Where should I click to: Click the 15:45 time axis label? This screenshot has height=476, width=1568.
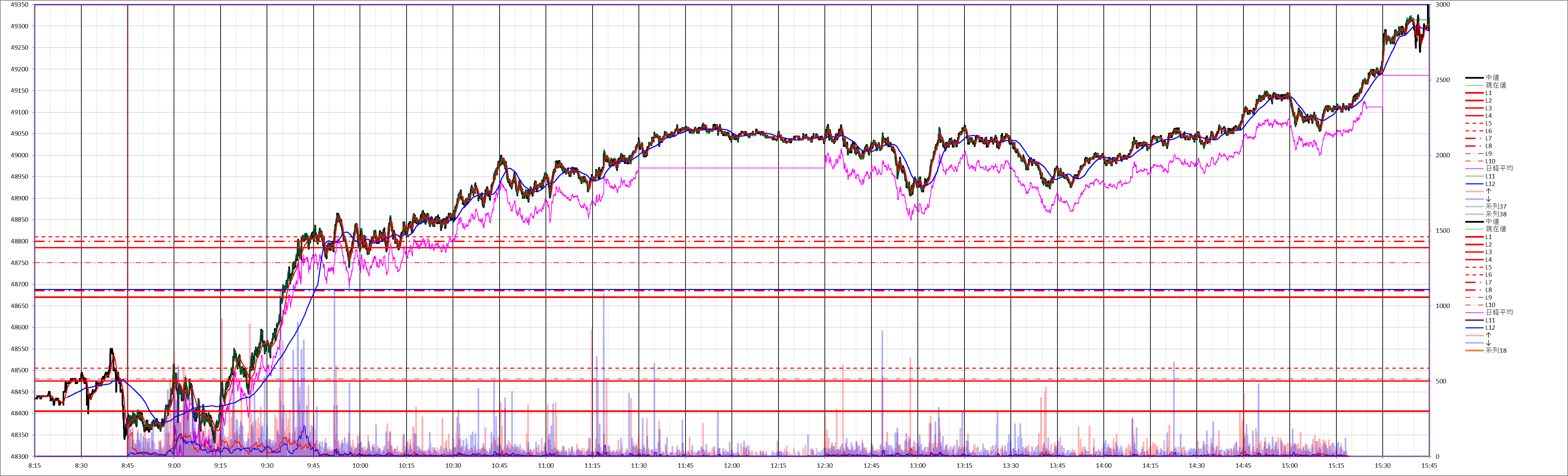(1429, 466)
